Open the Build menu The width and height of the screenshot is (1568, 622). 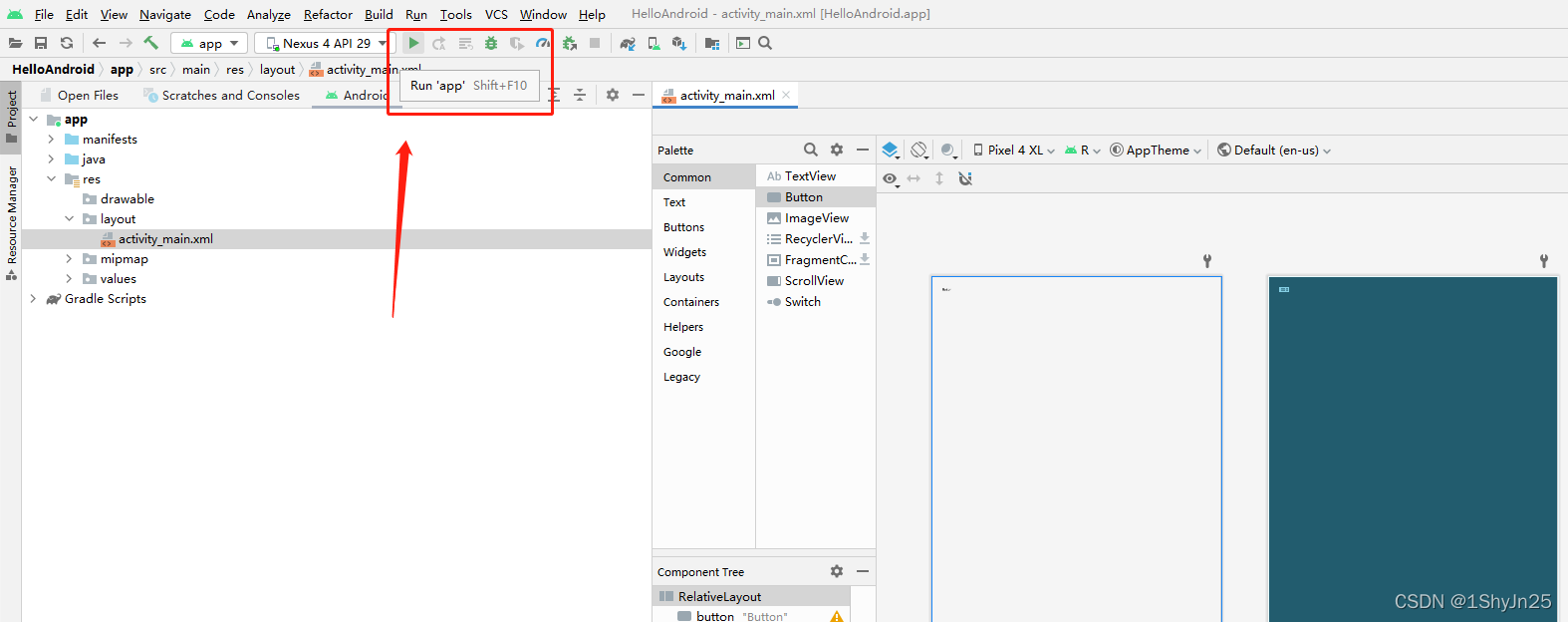coord(379,14)
